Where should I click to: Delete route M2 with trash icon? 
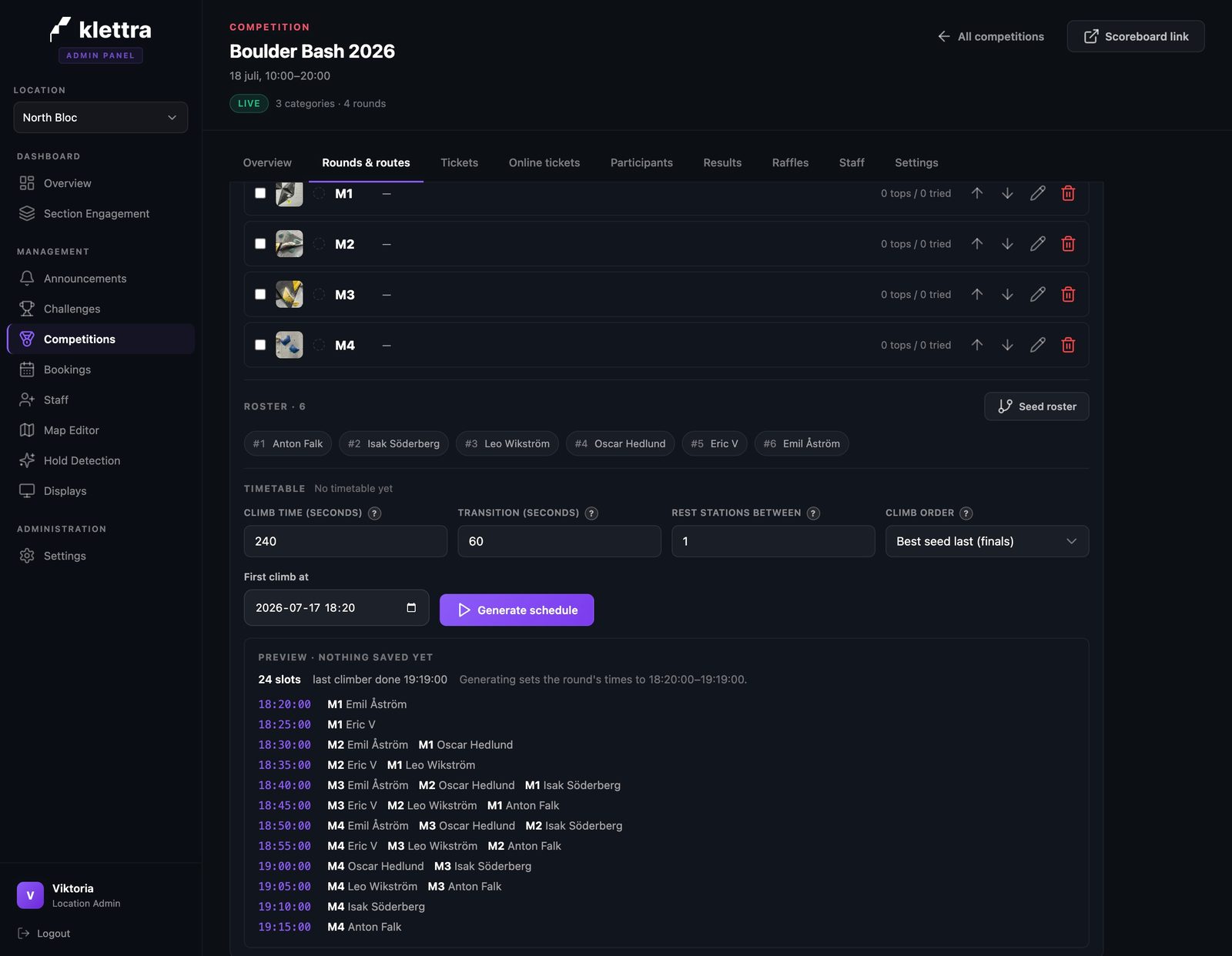tap(1068, 244)
